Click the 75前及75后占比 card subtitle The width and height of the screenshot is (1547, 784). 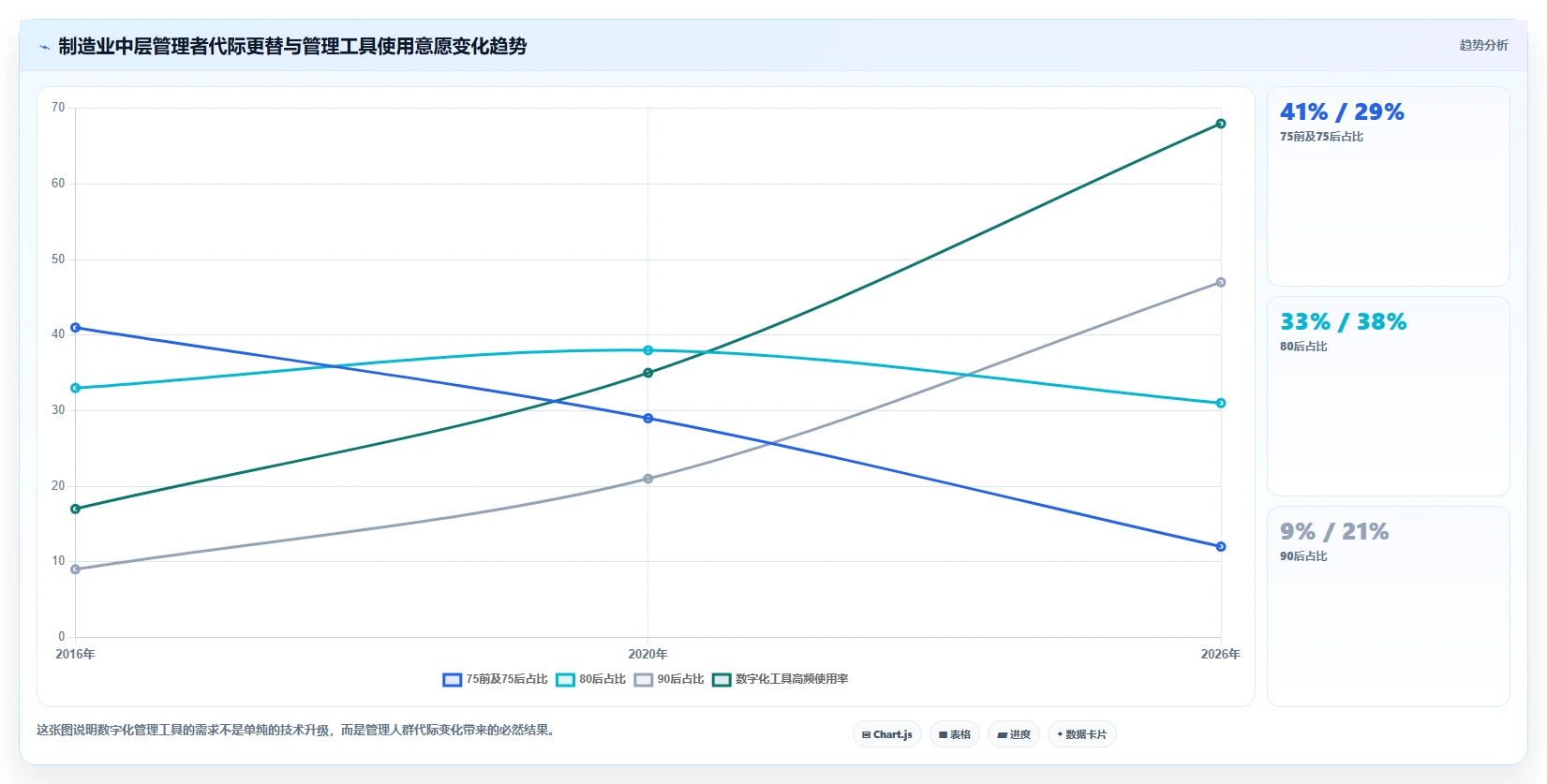pos(1321,137)
